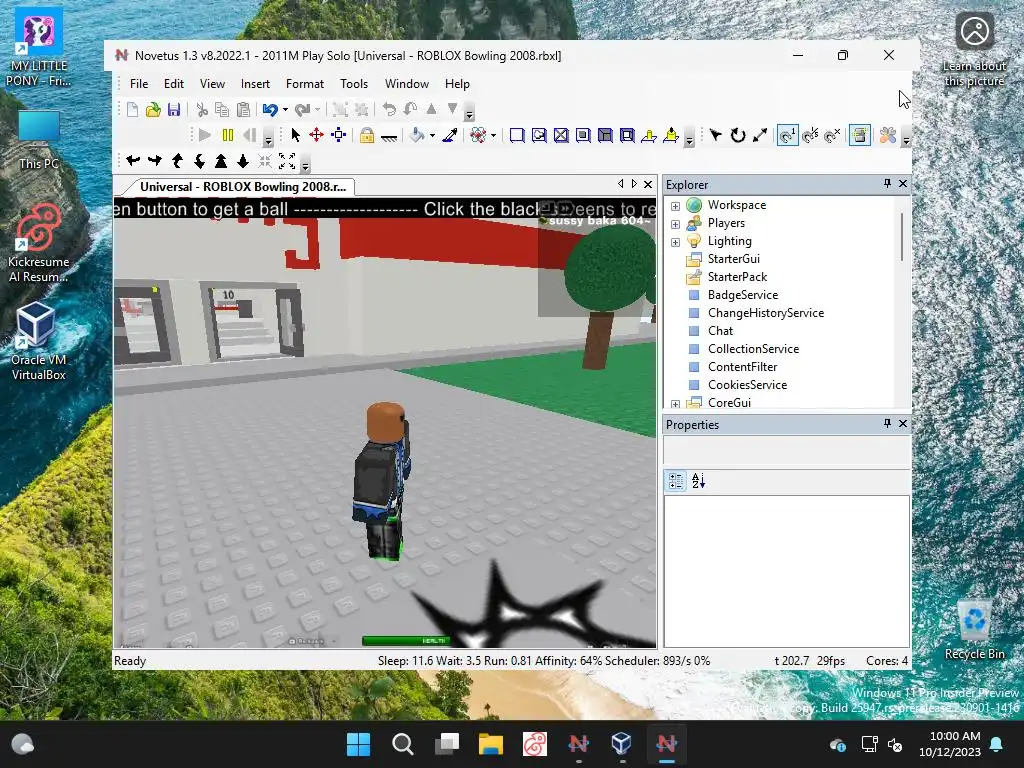Select BadgeService in Explorer
Image resolution: width=1024 pixels, height=768 pixels.
point(743,295)
